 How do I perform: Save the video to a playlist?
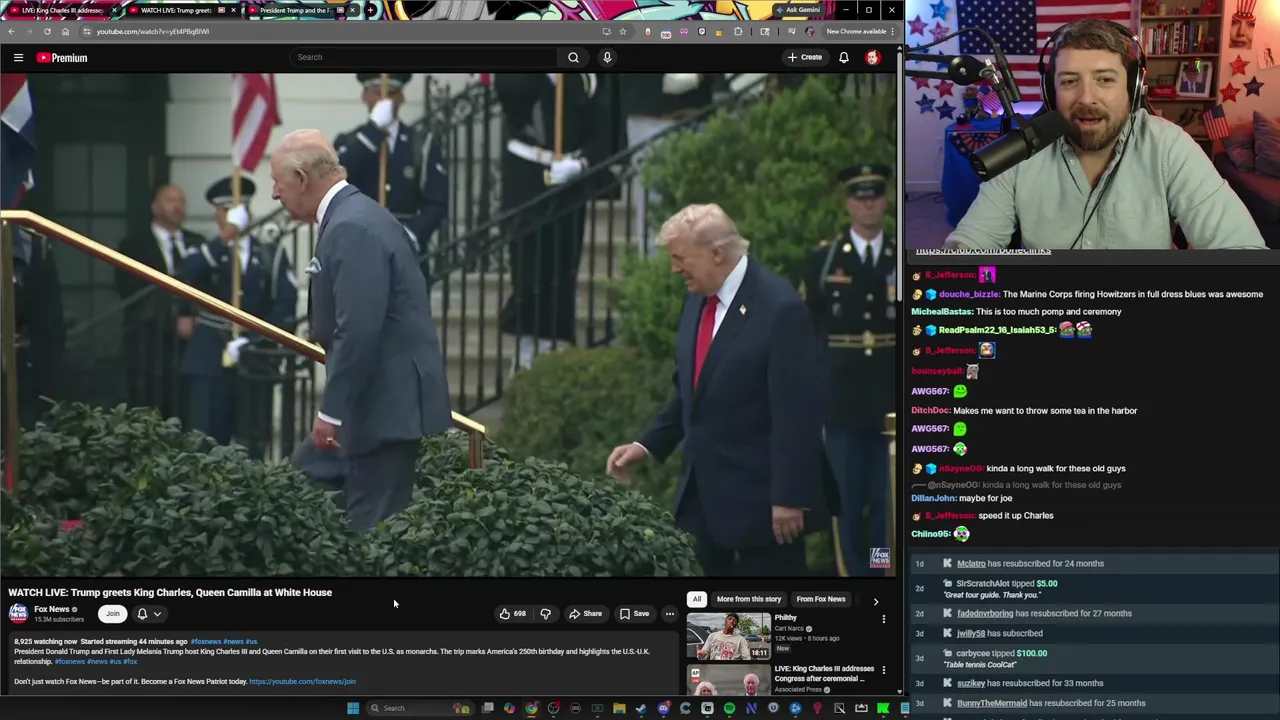point(634,614)
